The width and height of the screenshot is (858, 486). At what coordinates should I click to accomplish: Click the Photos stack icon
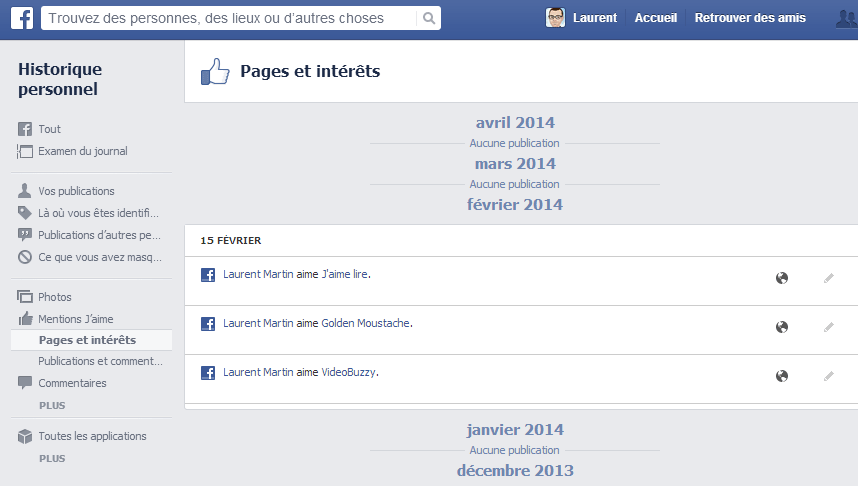[25, 297]
